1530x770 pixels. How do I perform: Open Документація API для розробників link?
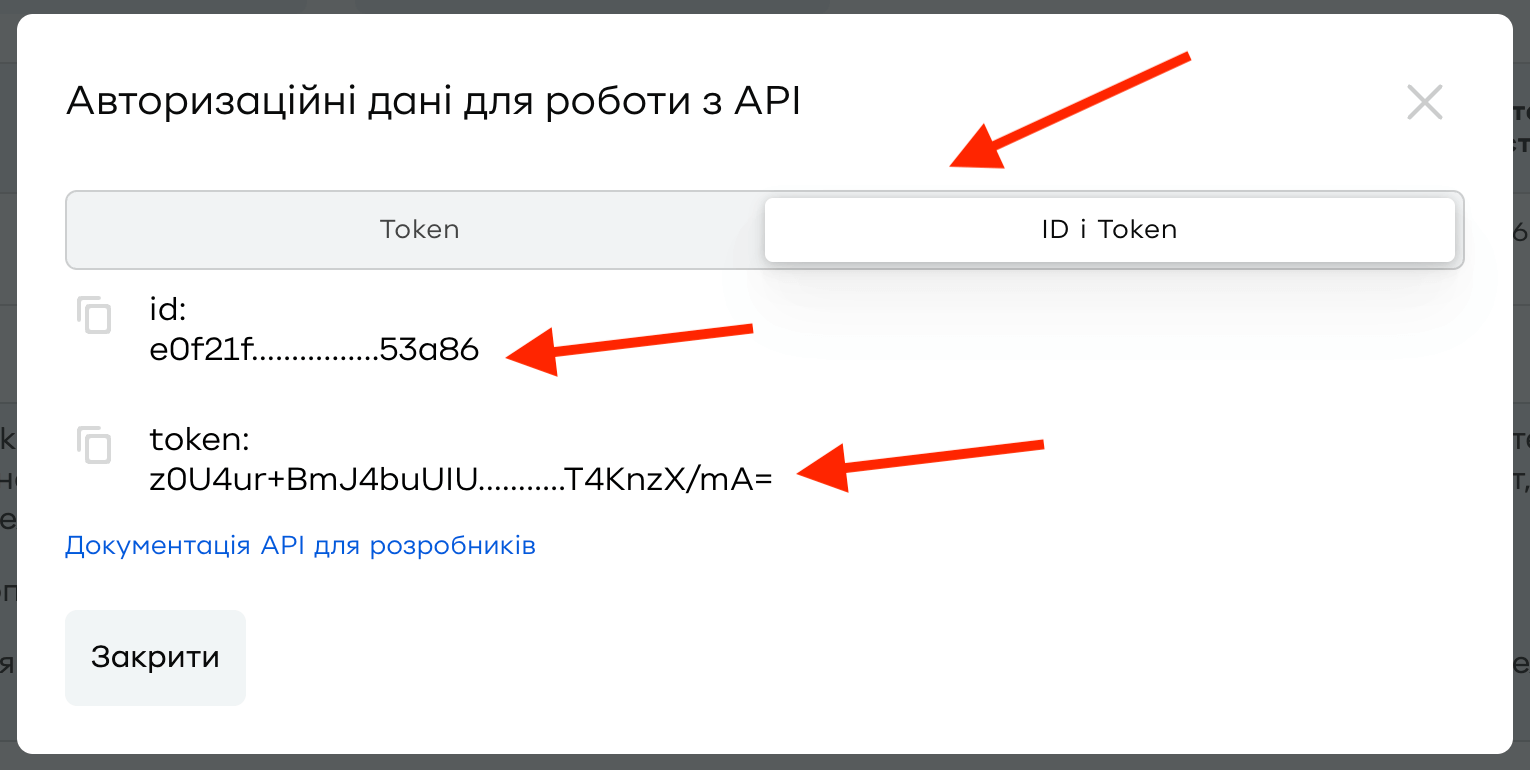click(300, 546)
